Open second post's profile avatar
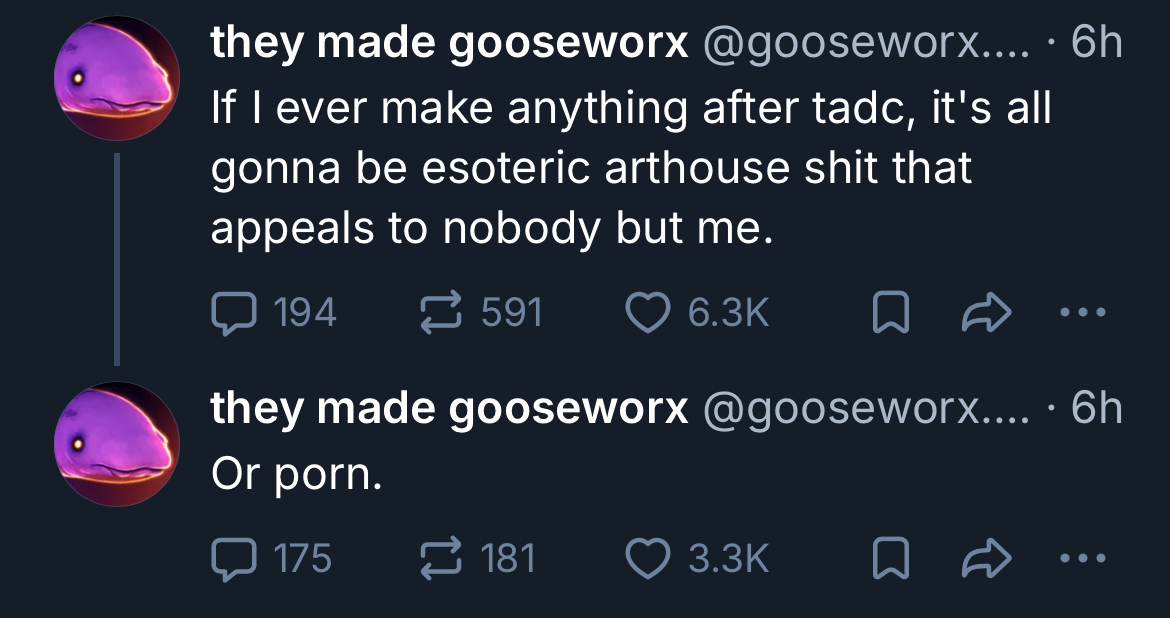The height and width of the screenshot is (618, 1170). [116, 443]
